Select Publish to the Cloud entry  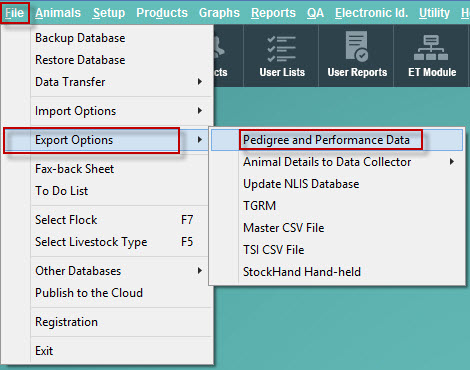[x=89, y=293]
